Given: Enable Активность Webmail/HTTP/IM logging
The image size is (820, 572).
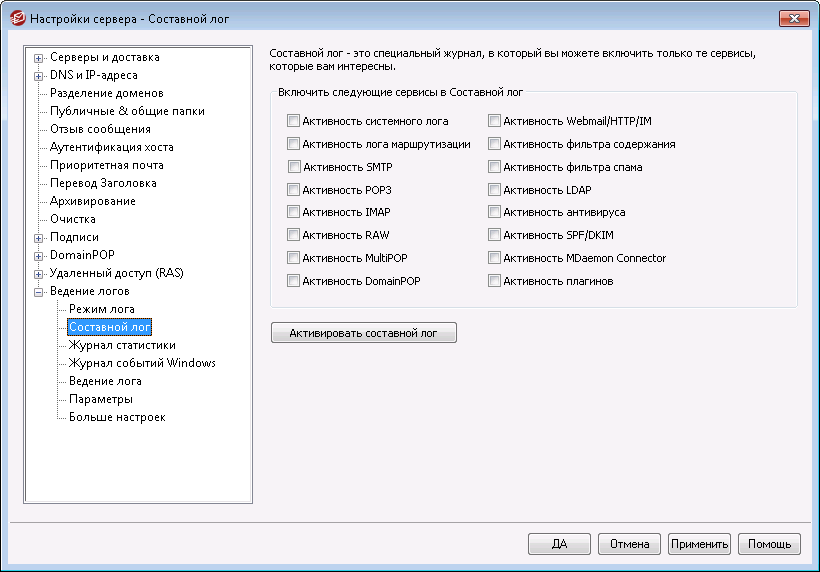Looking at the screenshot, I should coord(494,121).
